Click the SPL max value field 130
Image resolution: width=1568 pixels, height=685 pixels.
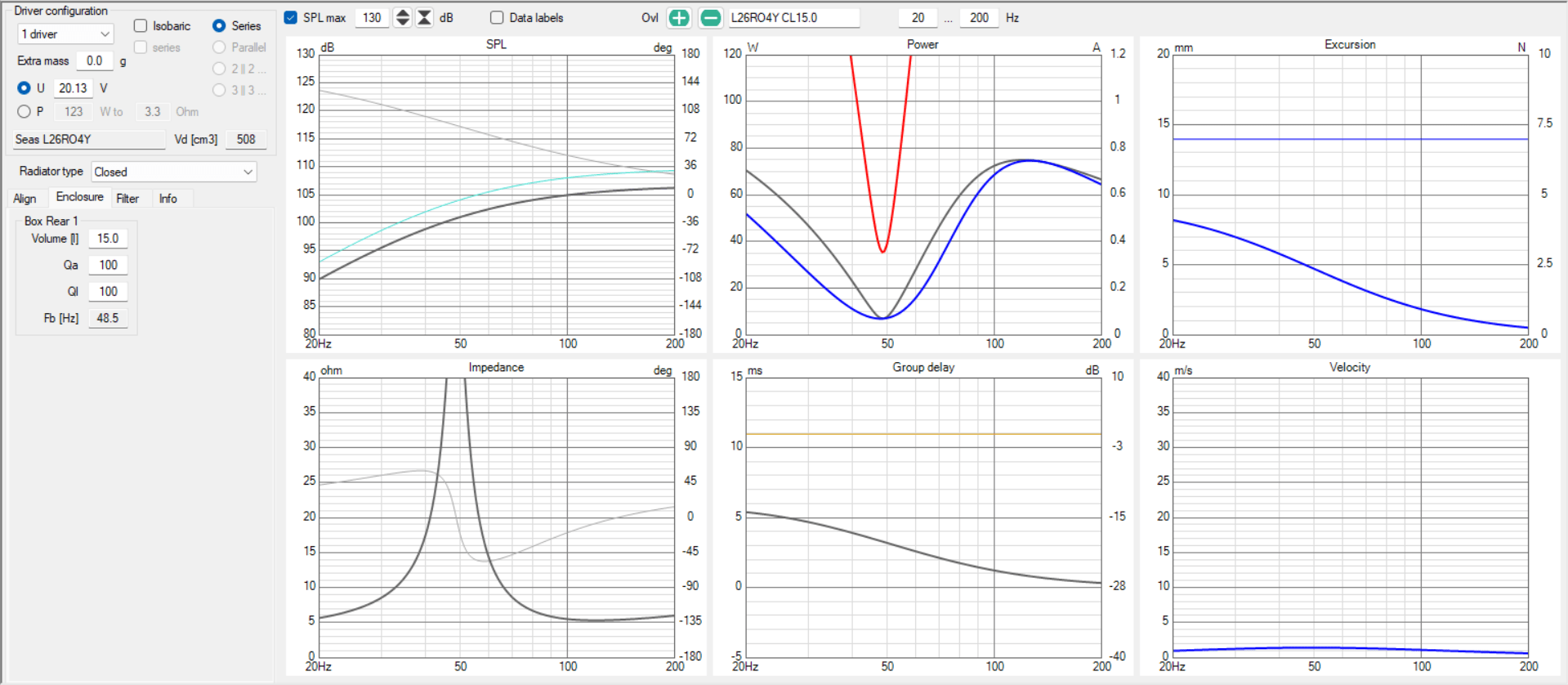click(x=372, y=17)
